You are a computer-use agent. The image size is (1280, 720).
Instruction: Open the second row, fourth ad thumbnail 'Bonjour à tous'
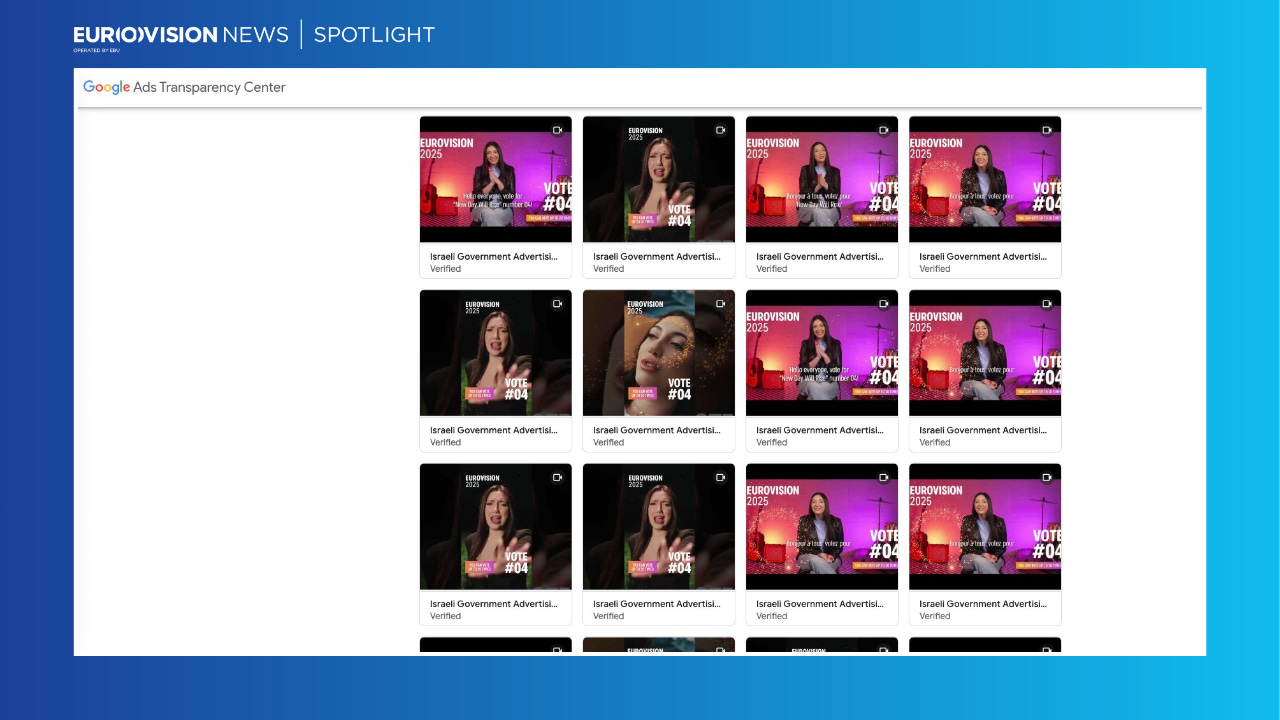(985, 353)
